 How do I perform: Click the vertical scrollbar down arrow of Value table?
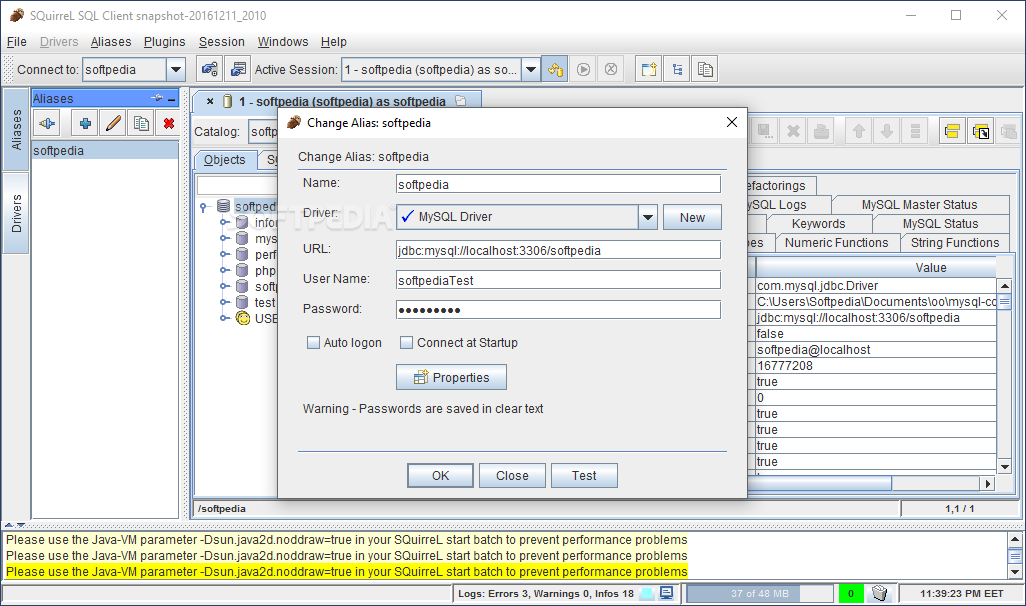click(1004, 467)
